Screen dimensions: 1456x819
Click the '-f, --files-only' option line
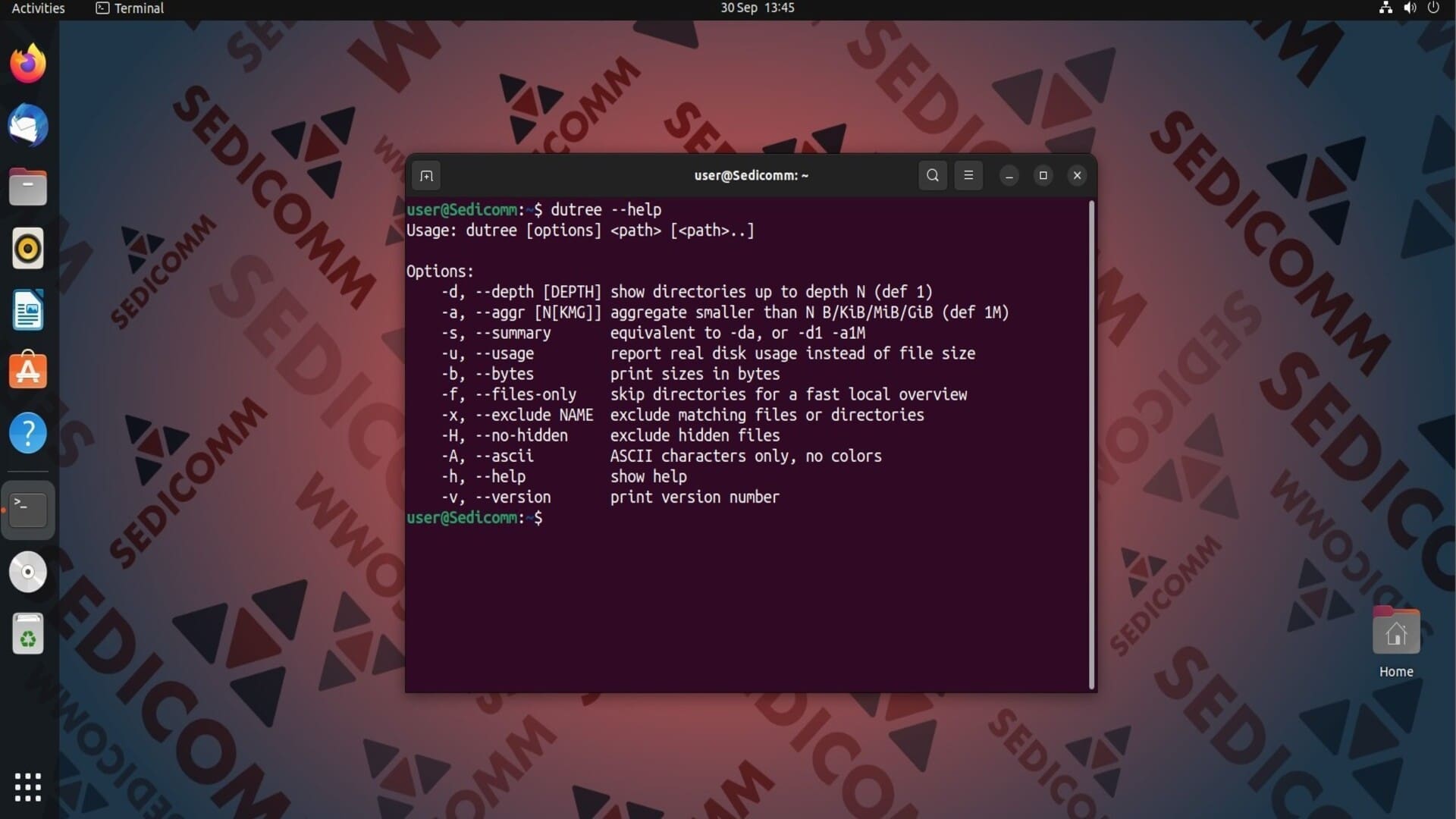704,394
